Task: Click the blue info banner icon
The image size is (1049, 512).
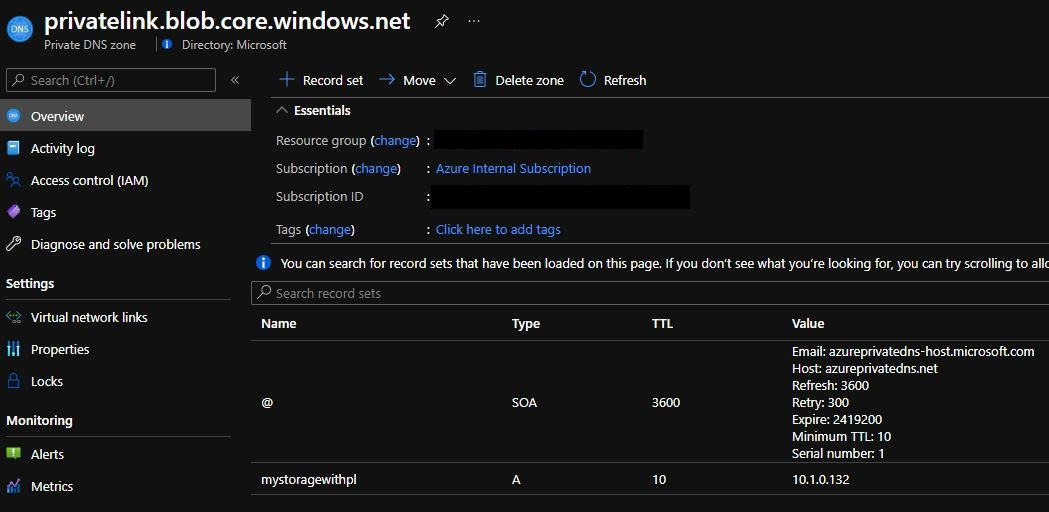Action: (x=264, y=262)
